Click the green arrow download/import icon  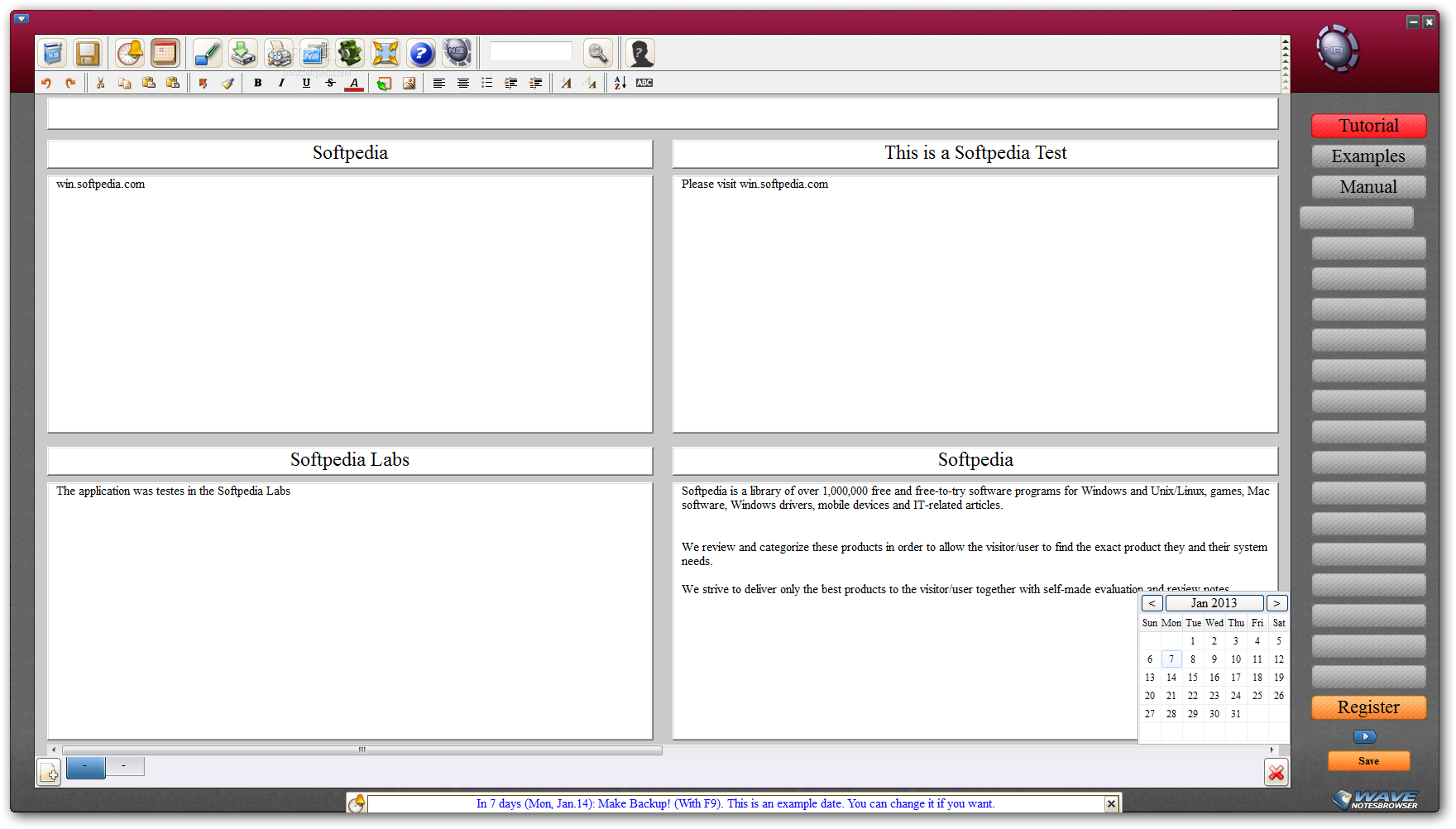pos(242,53)
